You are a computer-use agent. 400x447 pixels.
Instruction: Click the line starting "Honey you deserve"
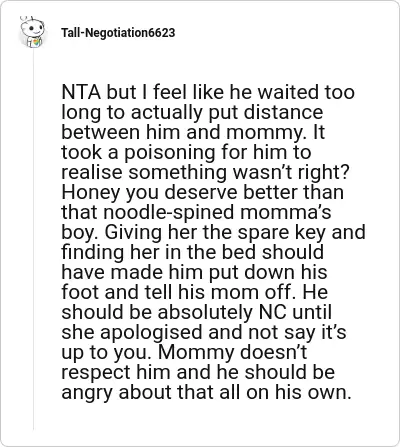202,192
